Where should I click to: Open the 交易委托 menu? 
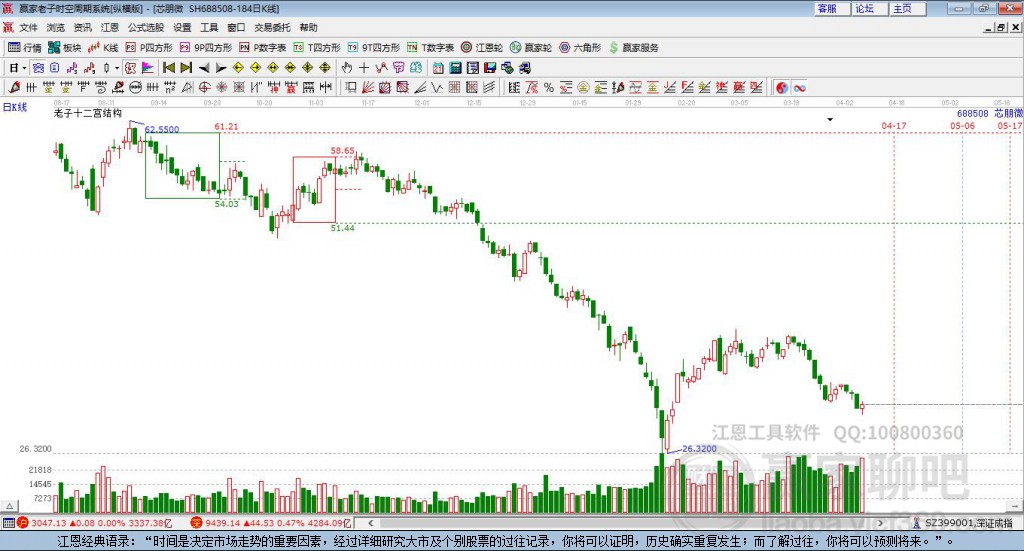[272, 27]
